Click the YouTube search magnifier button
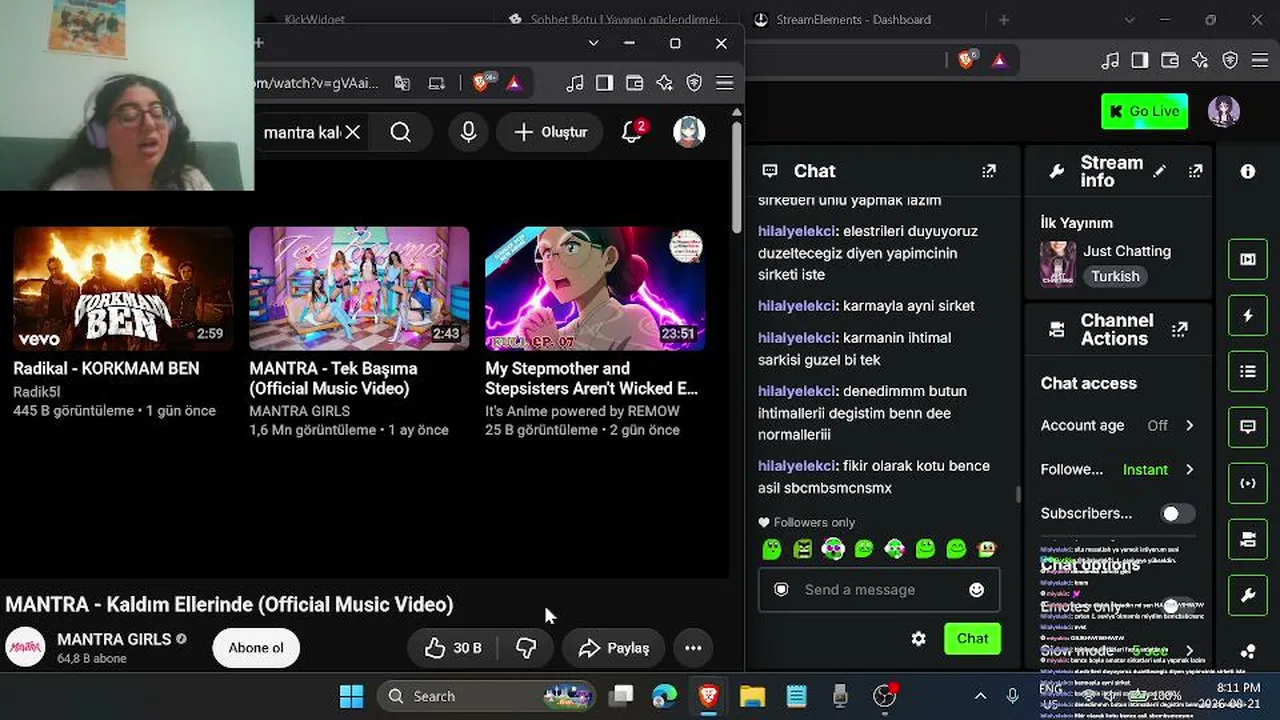Screen dimensions: 1280x720 point(400,132)
